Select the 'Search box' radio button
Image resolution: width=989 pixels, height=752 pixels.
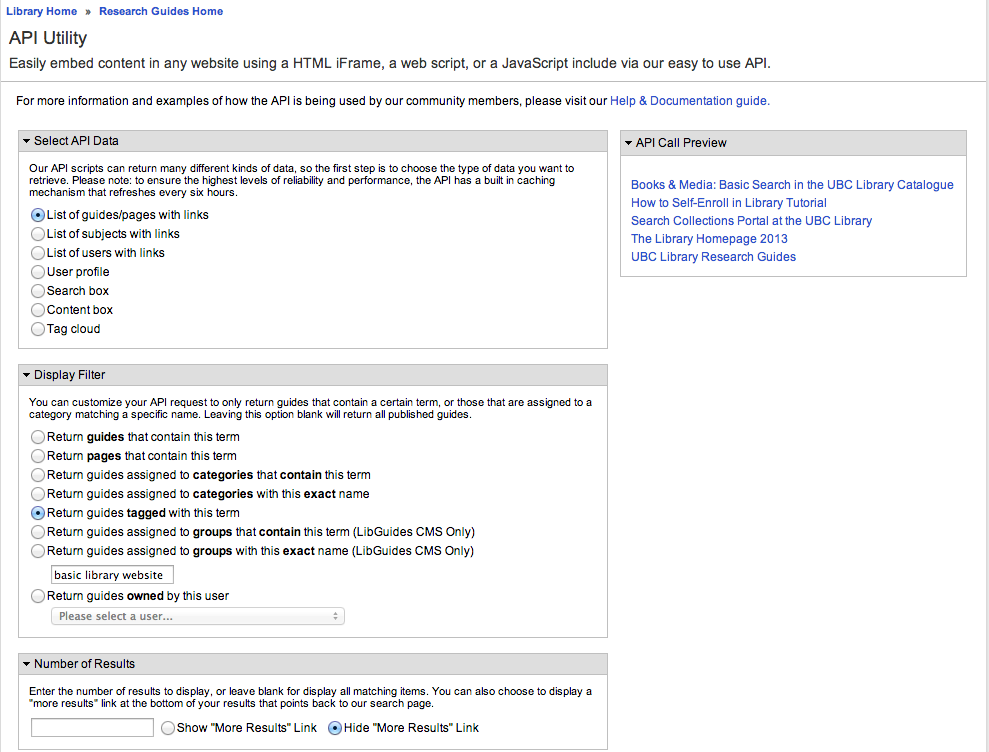(38, 291)
